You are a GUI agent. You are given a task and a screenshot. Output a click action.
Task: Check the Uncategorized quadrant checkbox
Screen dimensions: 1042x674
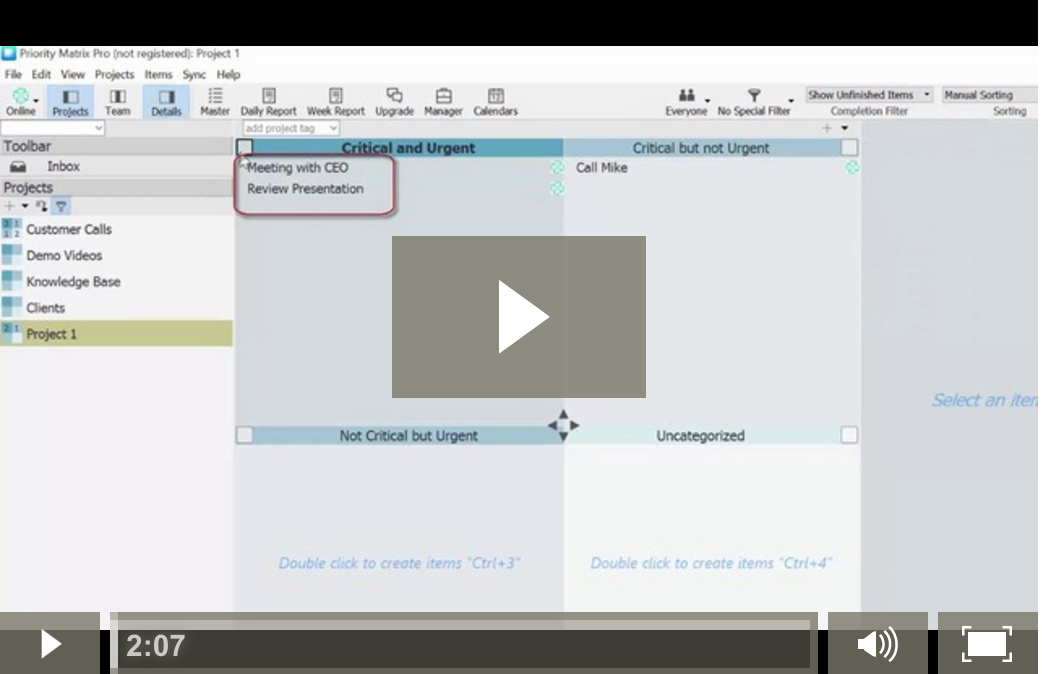[849, 435]
